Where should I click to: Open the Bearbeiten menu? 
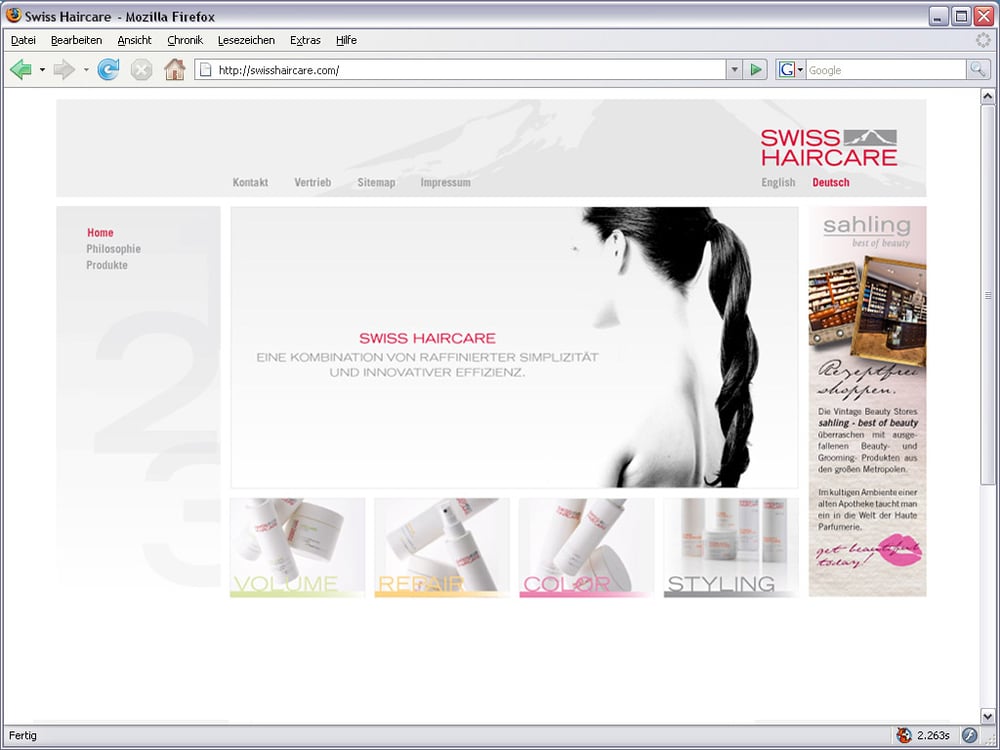click(77, 40)
